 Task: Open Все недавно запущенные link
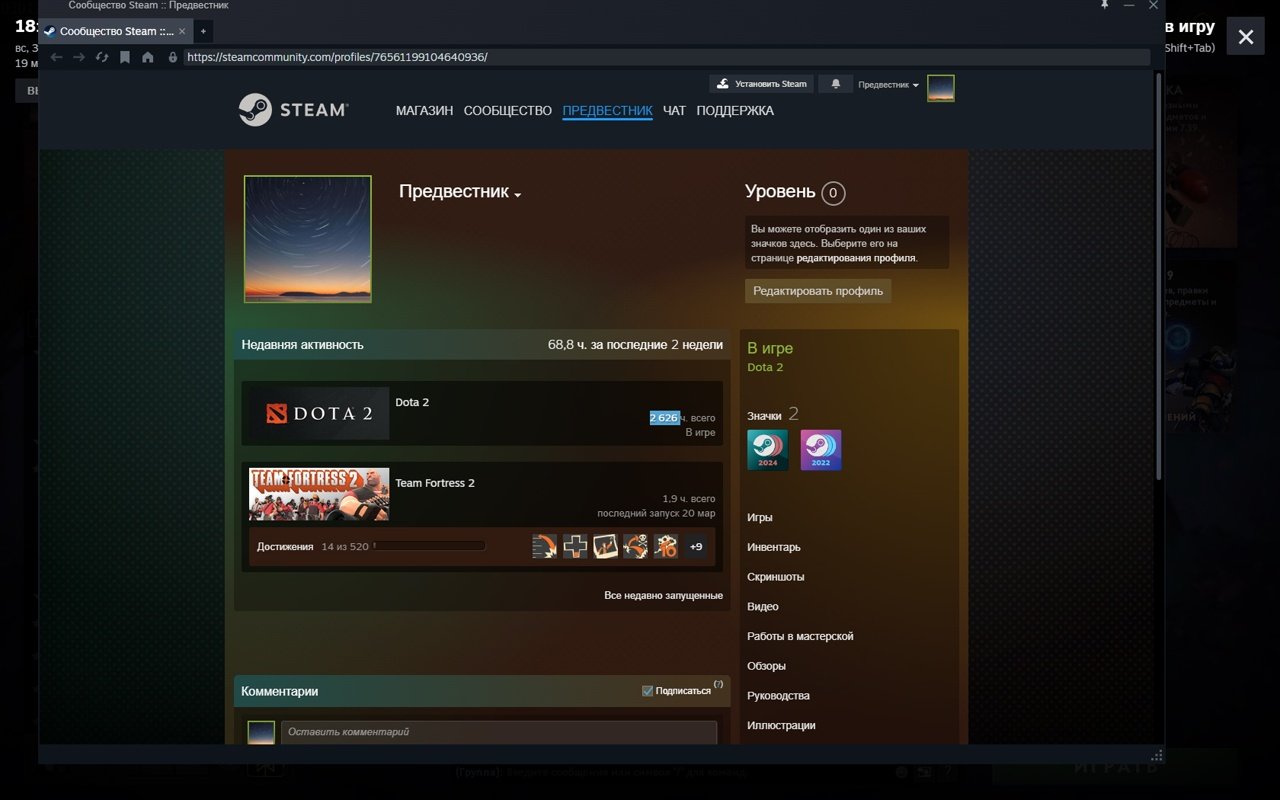[x=663, y=595]
